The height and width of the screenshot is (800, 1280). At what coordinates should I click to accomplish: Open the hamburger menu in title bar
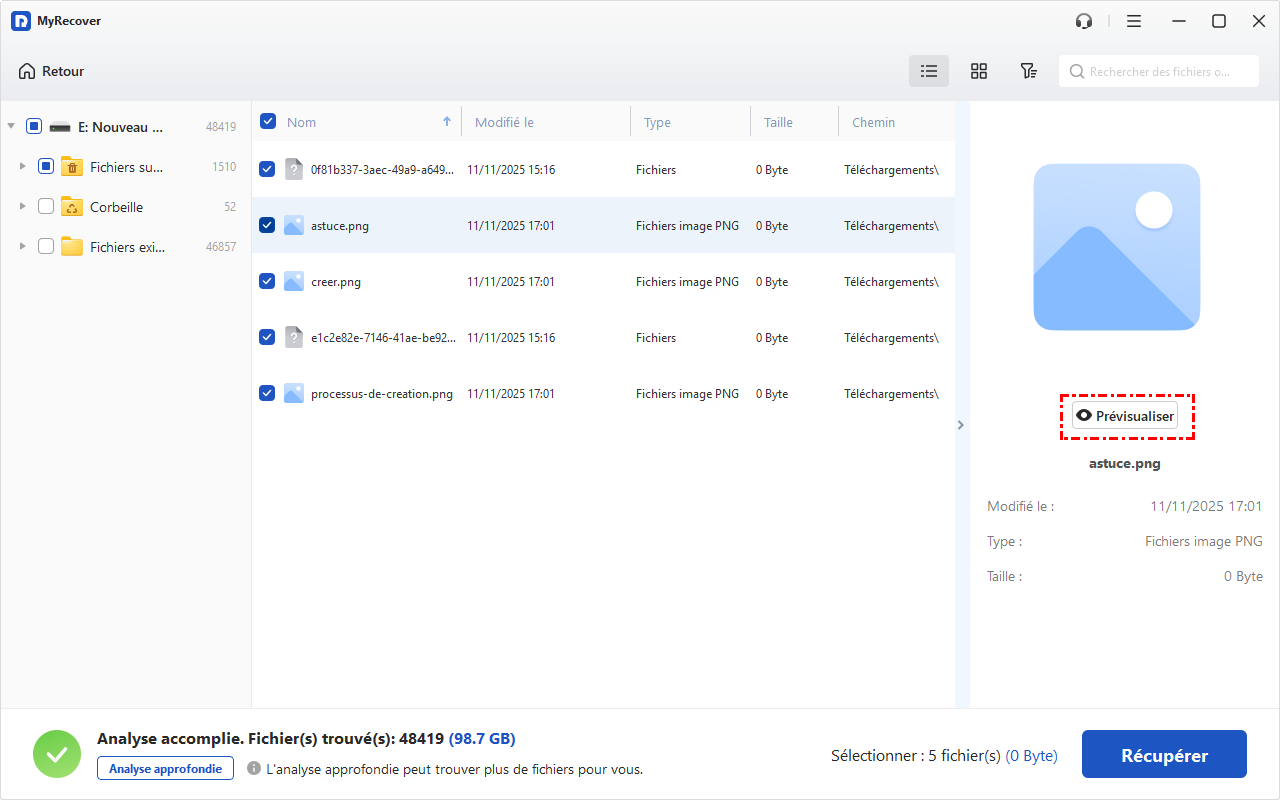click(1134, 21)
